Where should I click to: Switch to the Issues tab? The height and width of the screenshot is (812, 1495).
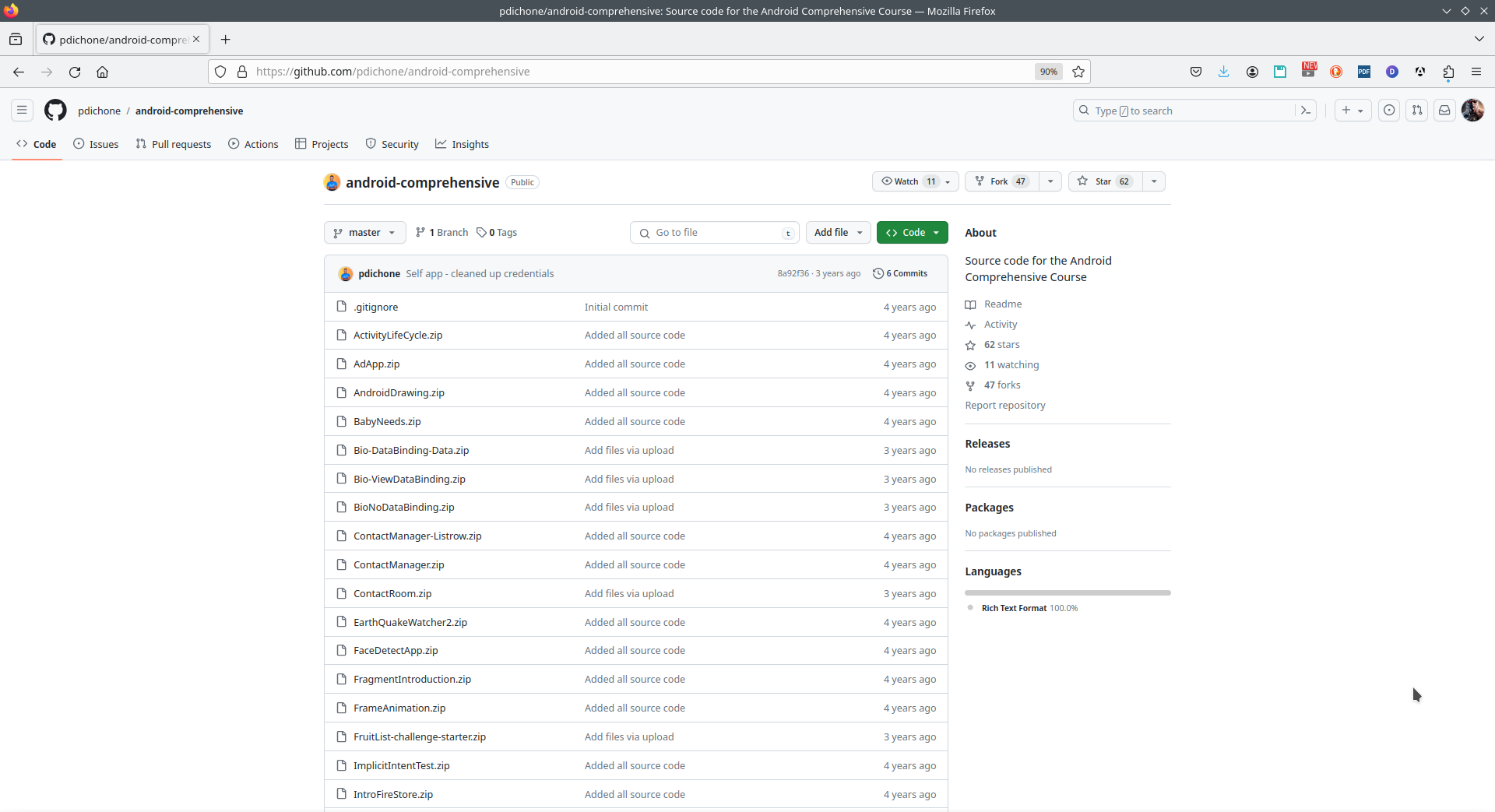click(x=96, y=144)
